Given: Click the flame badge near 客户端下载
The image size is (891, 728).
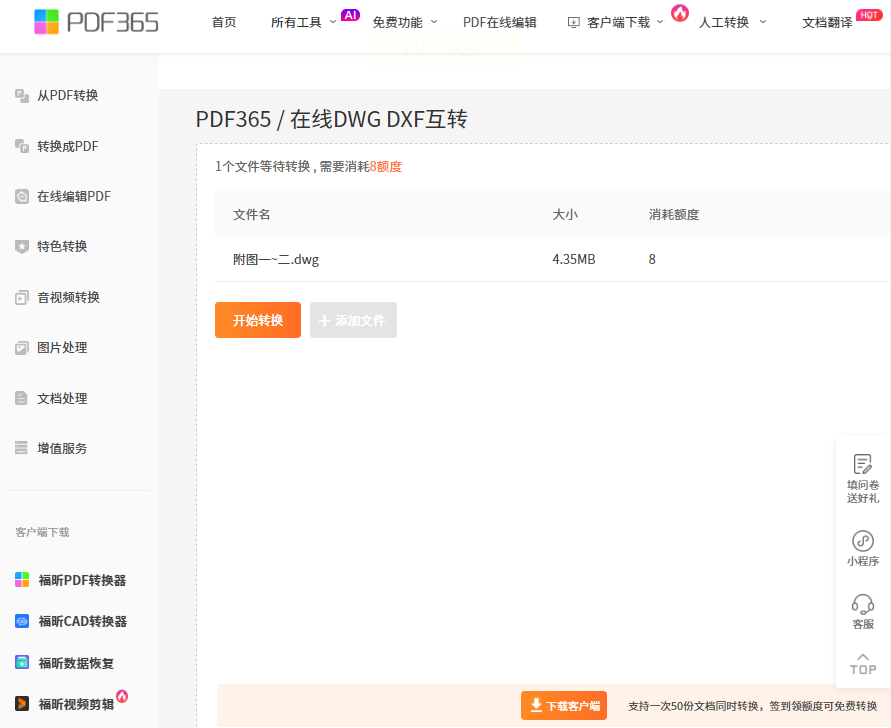Looking at the screenshot, I should [x=680, y=13].
